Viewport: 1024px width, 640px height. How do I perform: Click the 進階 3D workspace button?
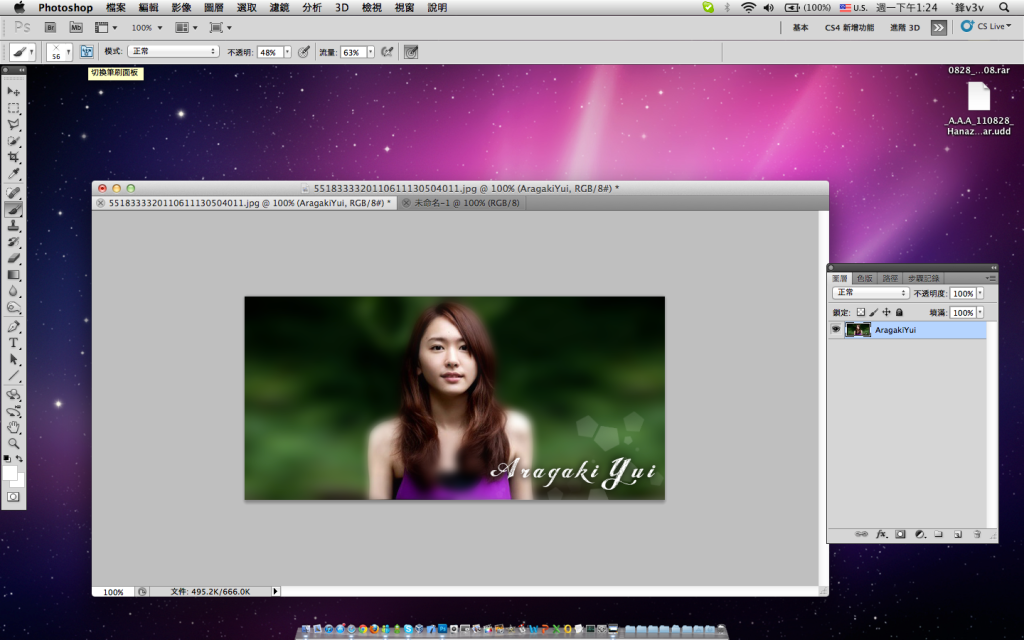coord(904,28)
